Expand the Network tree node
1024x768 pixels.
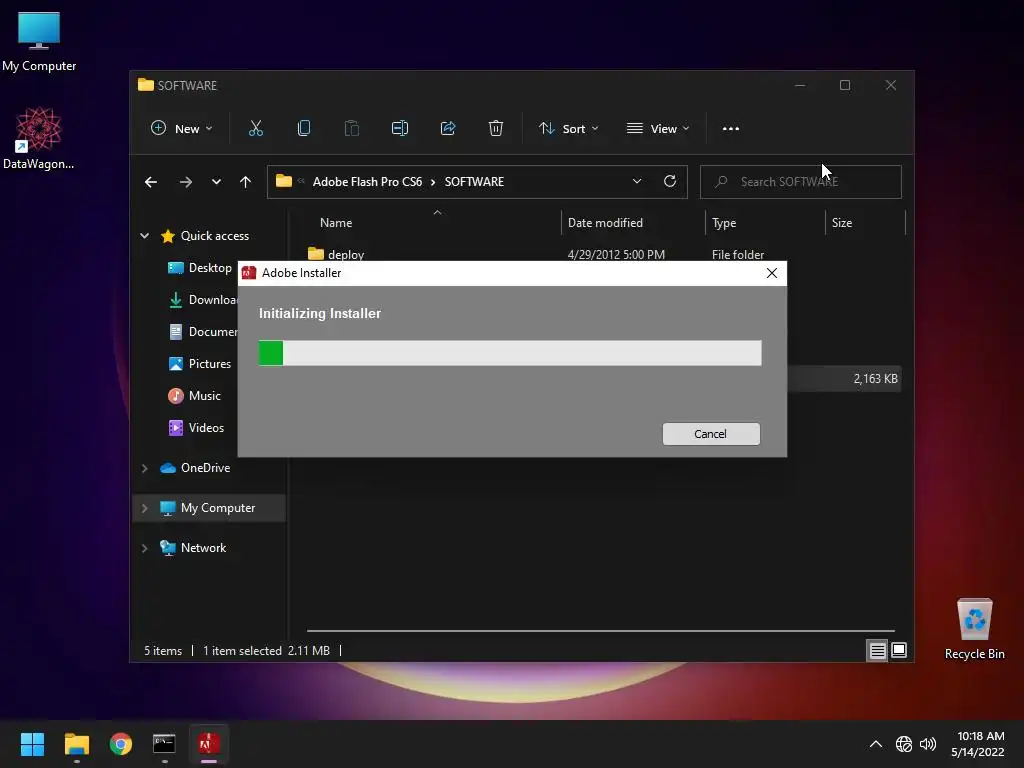[x=144, y=548]
